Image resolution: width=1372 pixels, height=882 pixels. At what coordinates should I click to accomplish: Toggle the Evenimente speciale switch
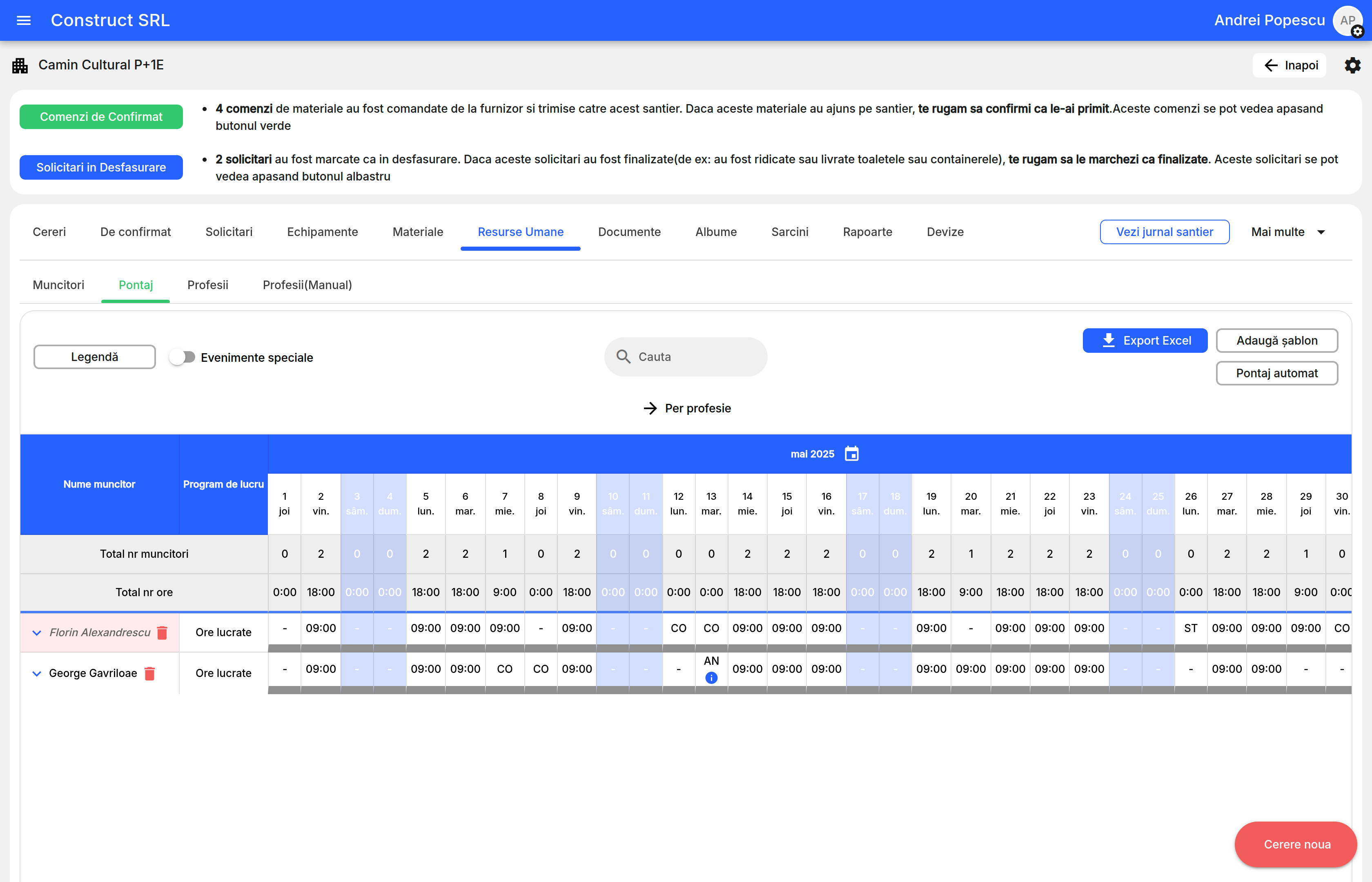pyautogui.click(x=183, y=357)
